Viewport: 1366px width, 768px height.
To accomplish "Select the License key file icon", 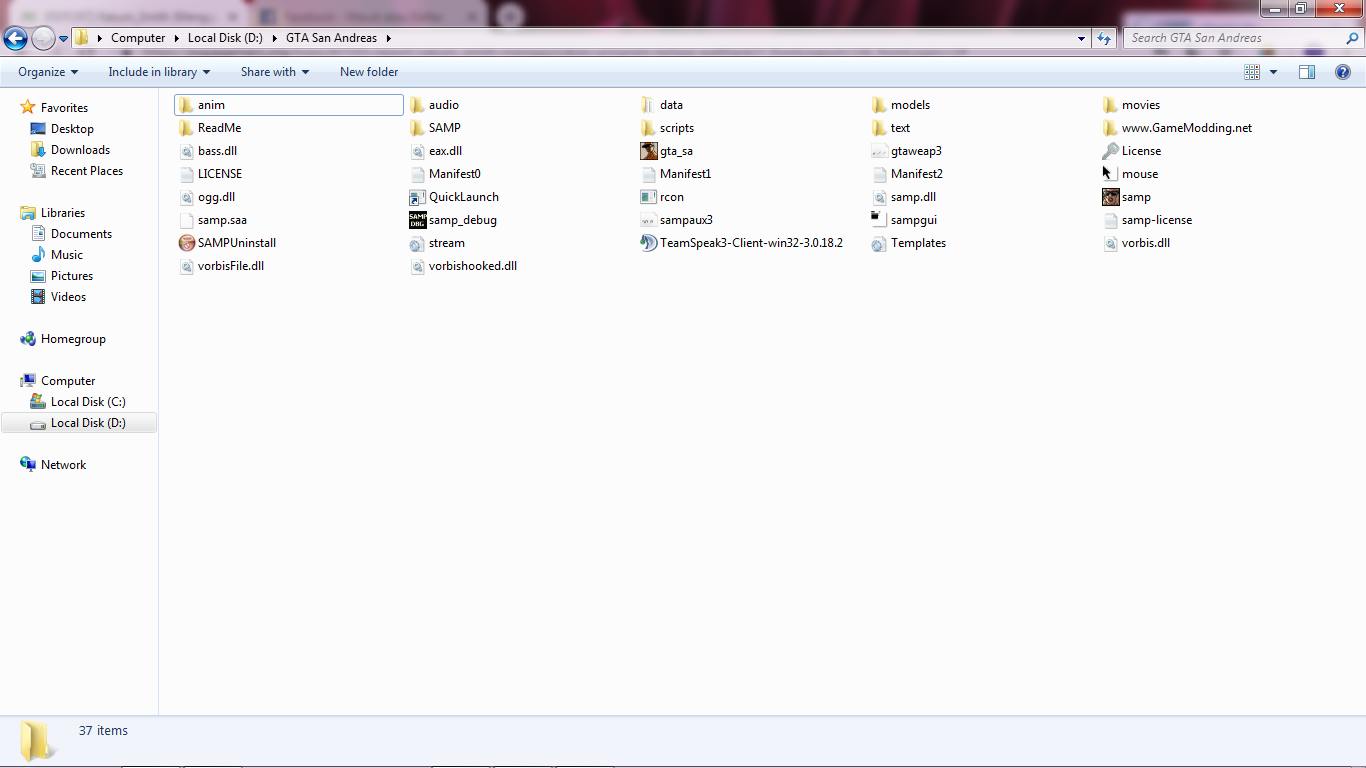I will [1111, 151].
